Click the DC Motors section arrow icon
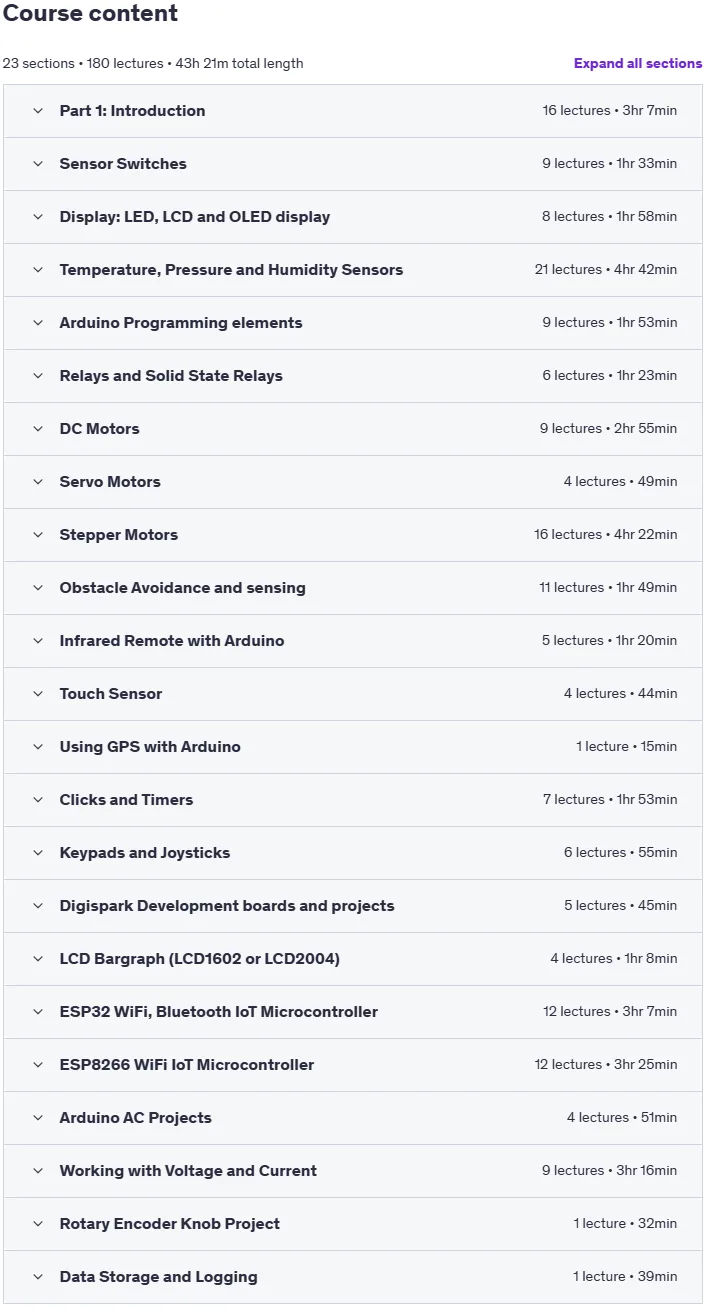This screenshot has width=709, height=1309. click(38, 429)
